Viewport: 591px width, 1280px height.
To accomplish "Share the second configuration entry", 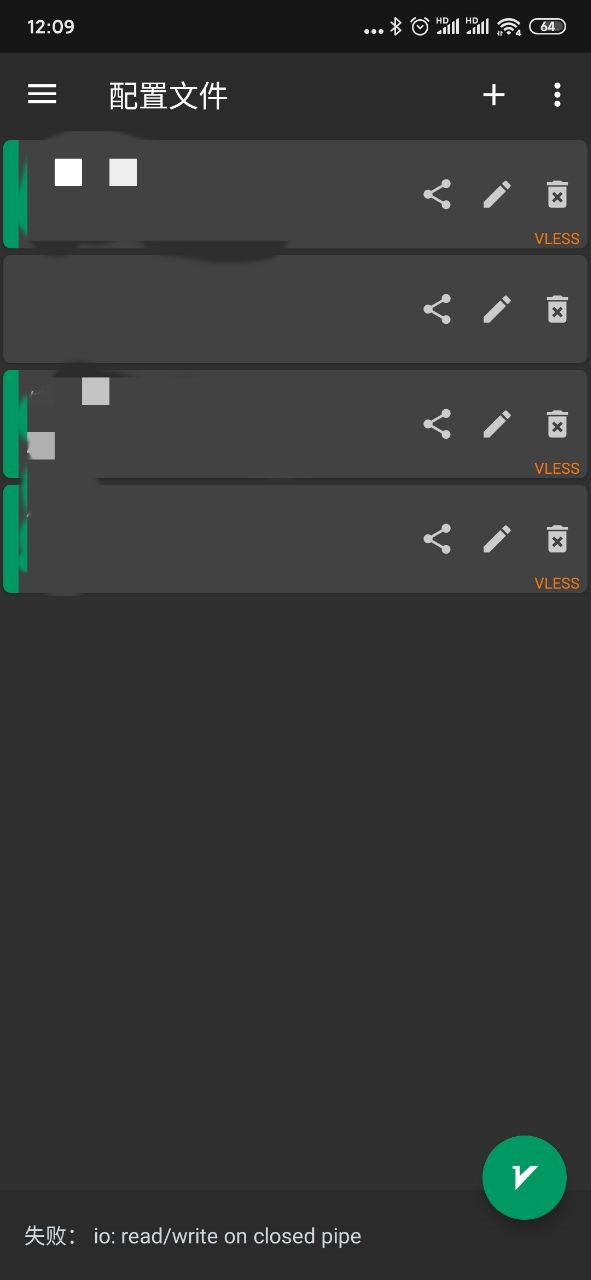I will (437, 309).
